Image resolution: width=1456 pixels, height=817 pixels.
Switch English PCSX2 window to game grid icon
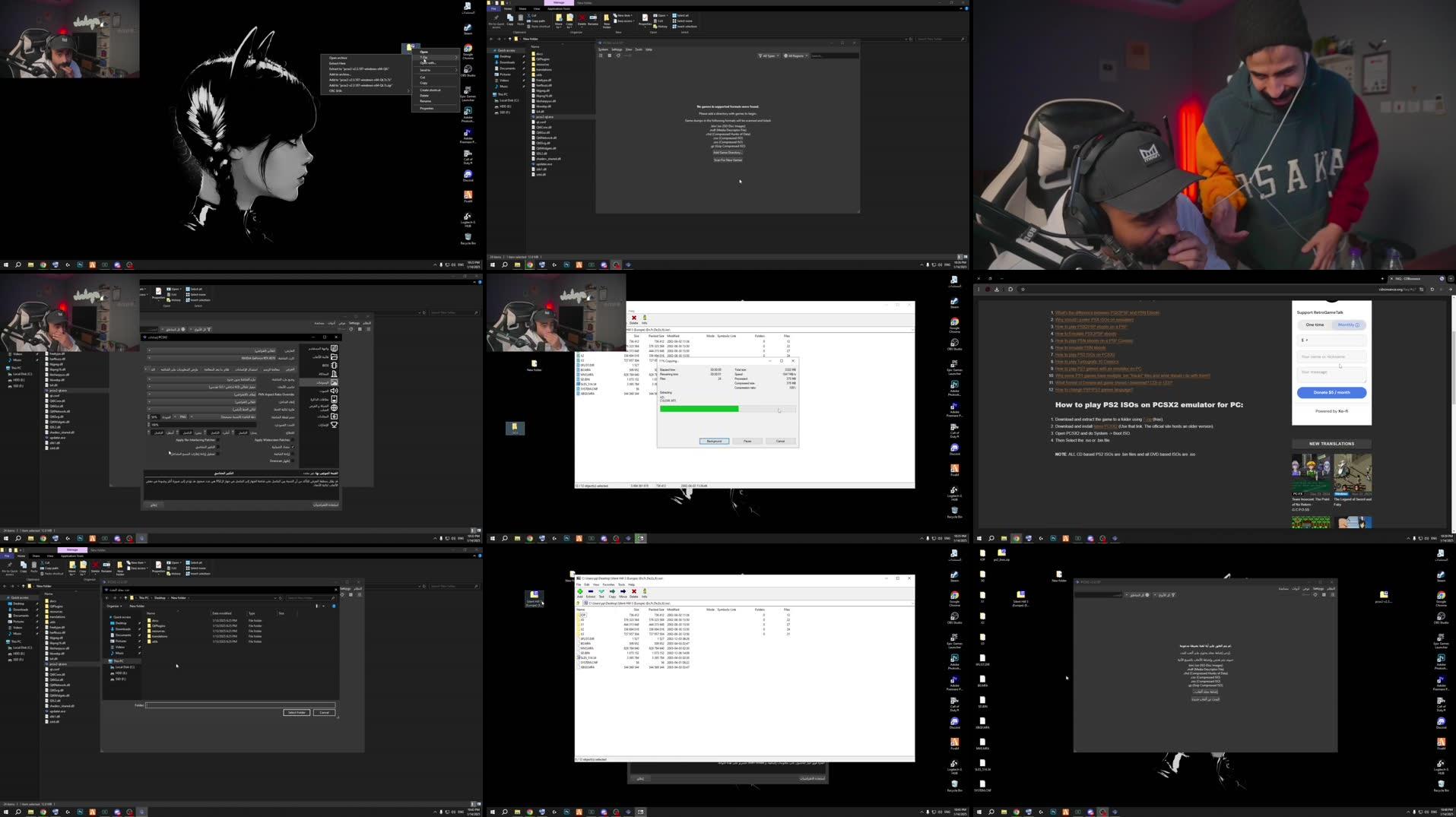tap(609, 55)
